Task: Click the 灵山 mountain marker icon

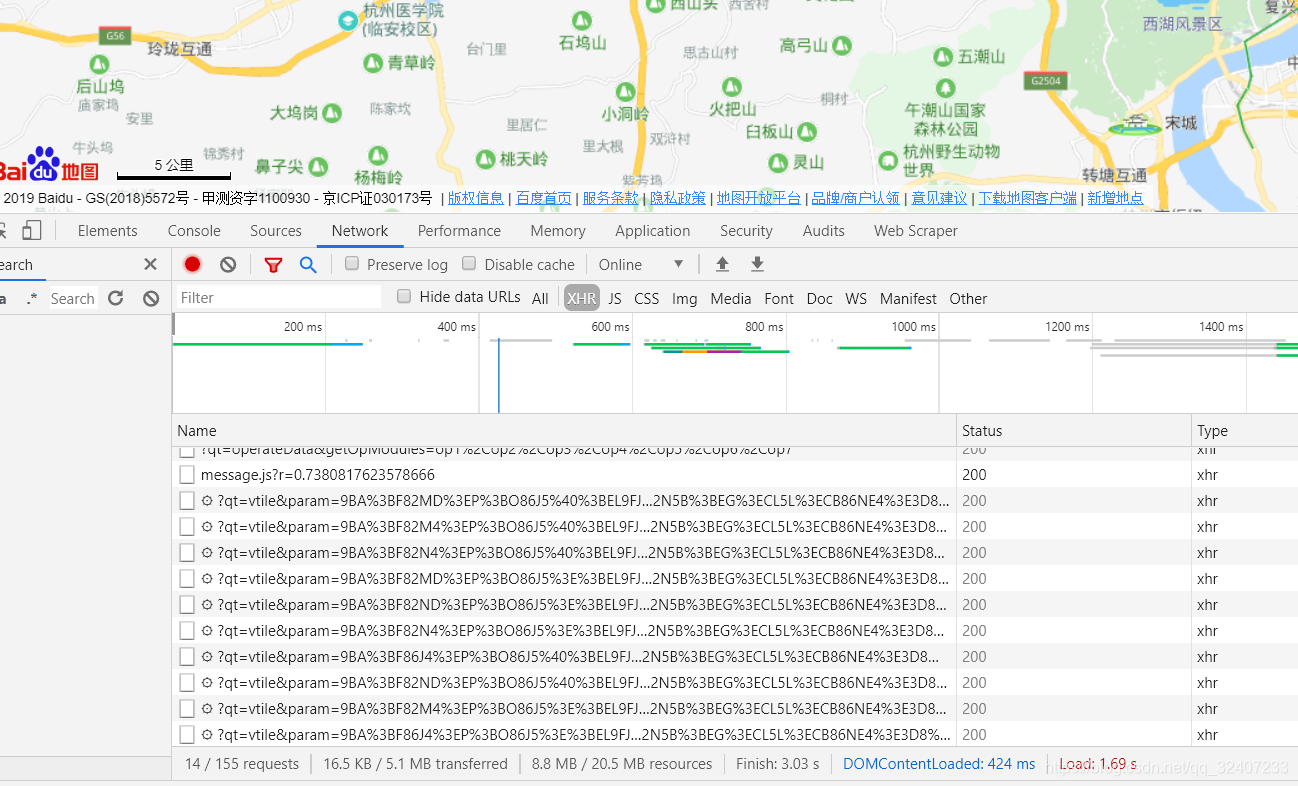Action: click(x=778, y=162)
